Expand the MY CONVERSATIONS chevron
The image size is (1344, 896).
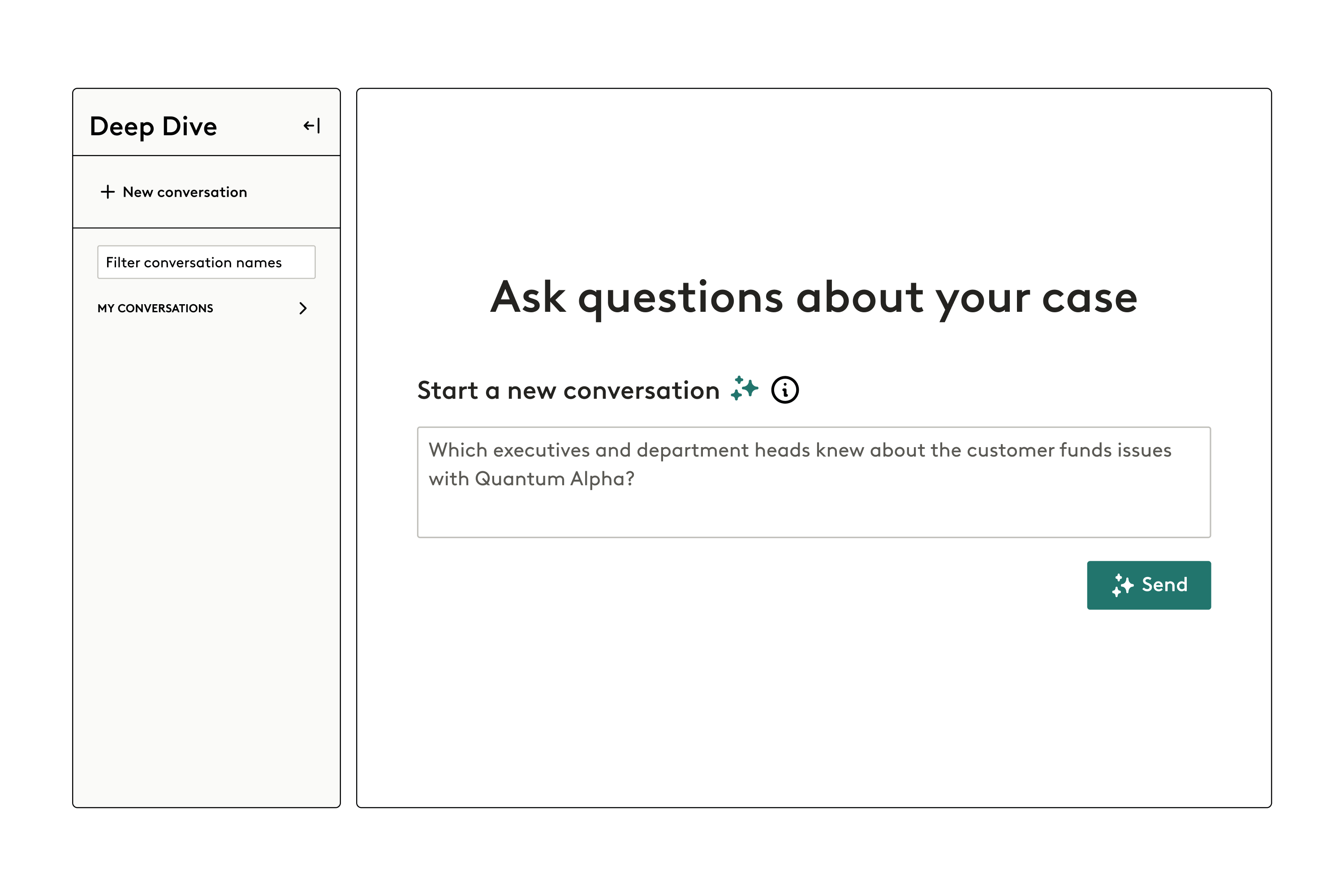click(303, 309)
